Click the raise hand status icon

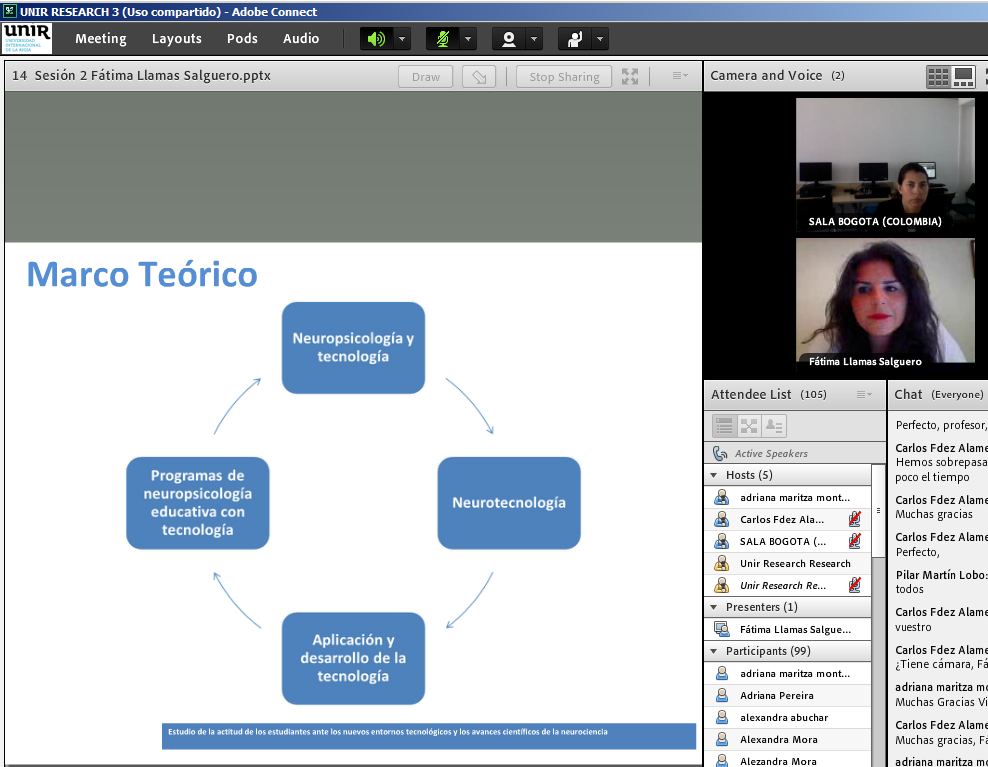pyautogui.click(x=575, y=39)
